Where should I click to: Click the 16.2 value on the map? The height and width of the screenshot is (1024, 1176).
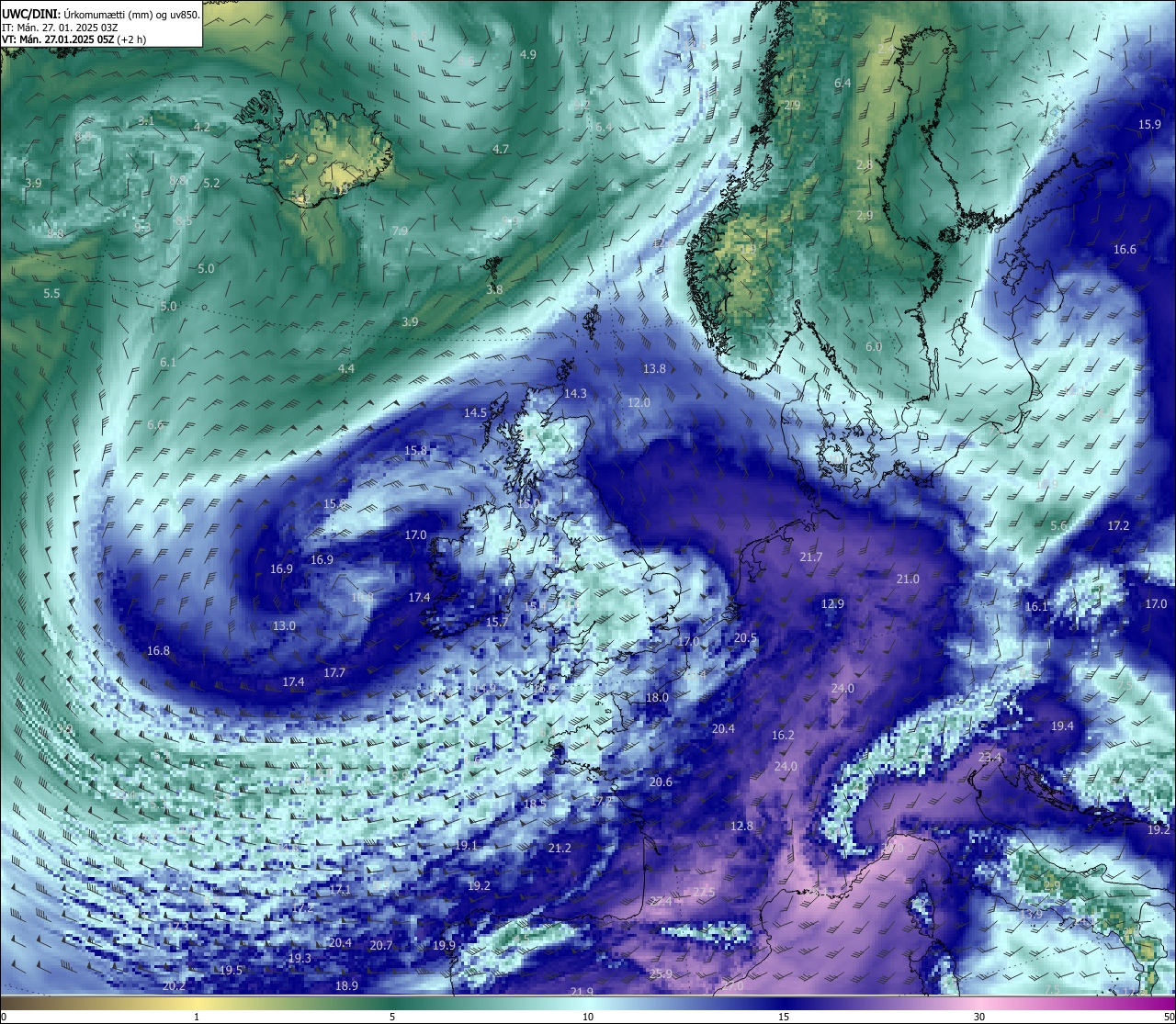[783, 736]
